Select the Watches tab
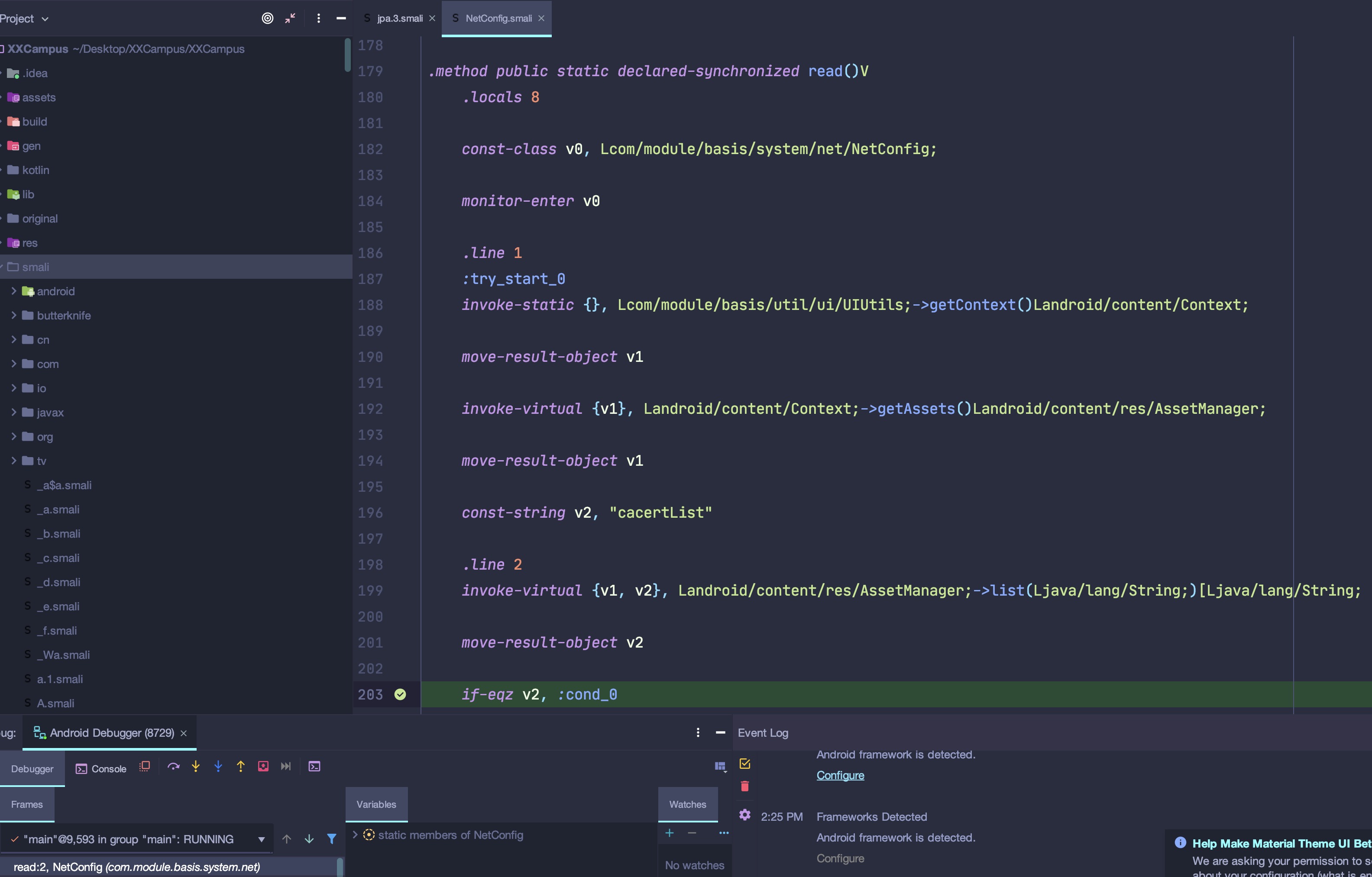Image resolution: width=1372 pixels, height=877 pixels. [x=688, y=804]
